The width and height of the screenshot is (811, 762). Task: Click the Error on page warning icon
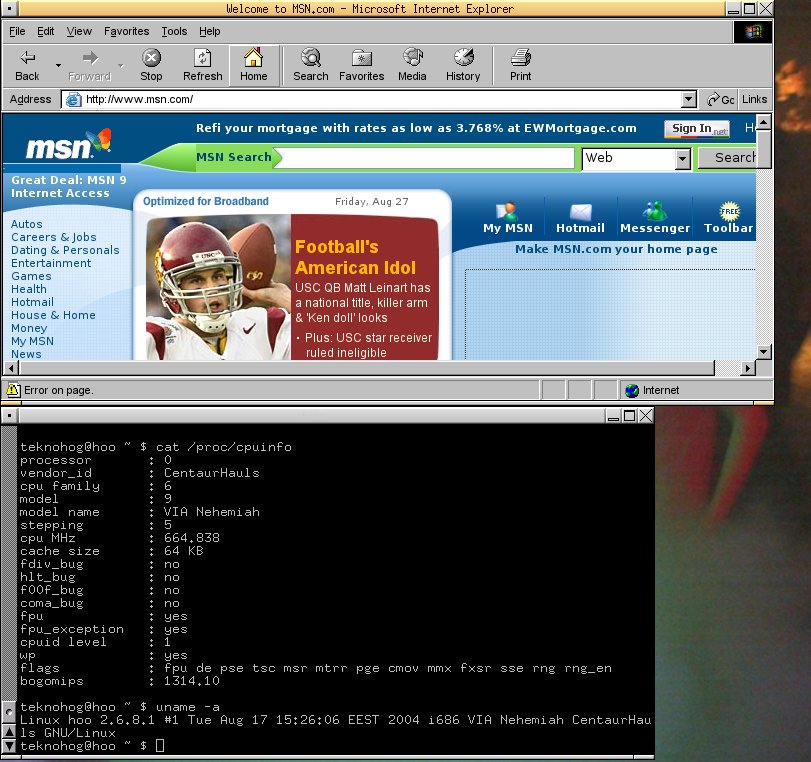13,390
